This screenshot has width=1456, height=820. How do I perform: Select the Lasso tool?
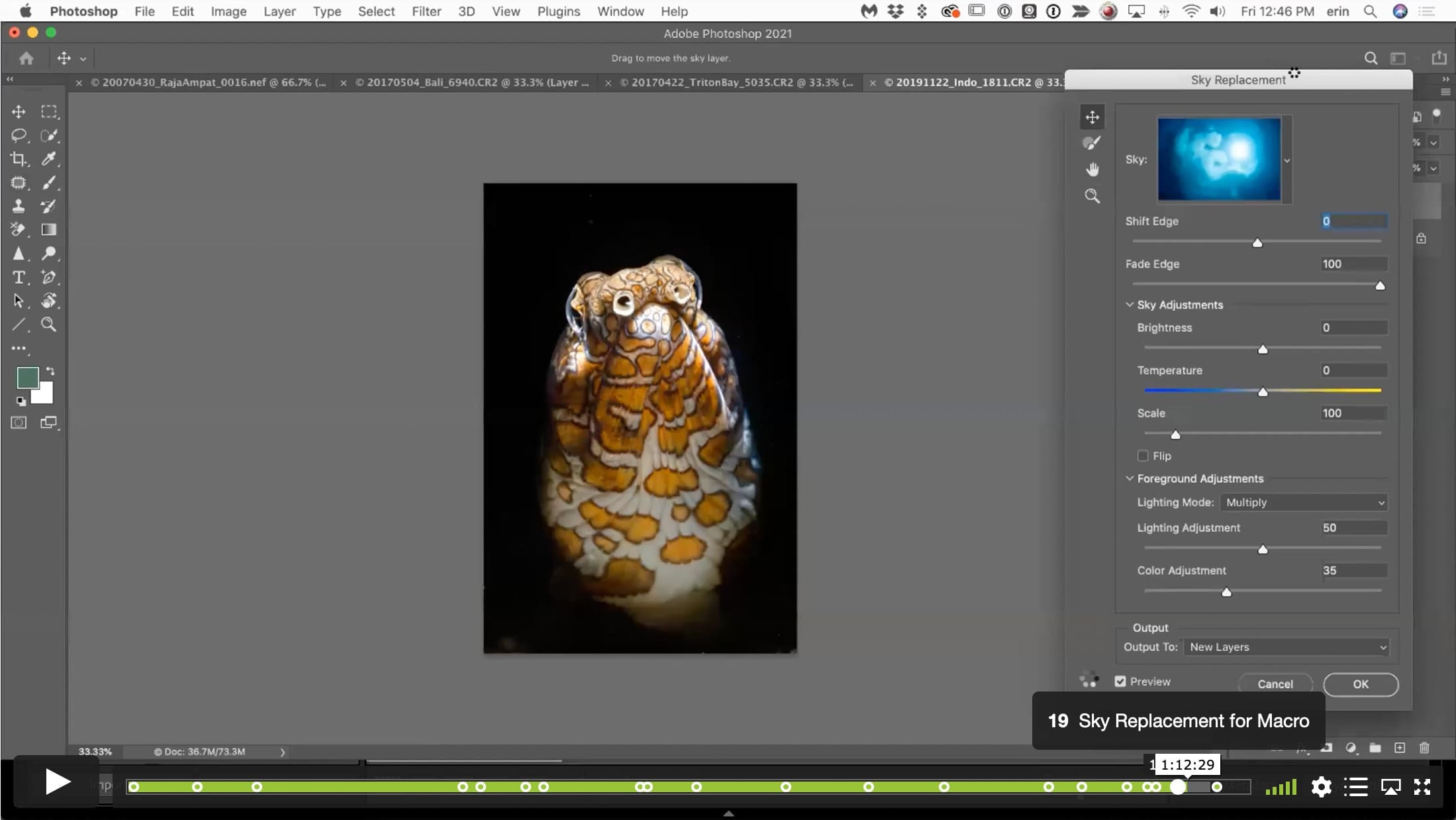click(x=19, y=135)
